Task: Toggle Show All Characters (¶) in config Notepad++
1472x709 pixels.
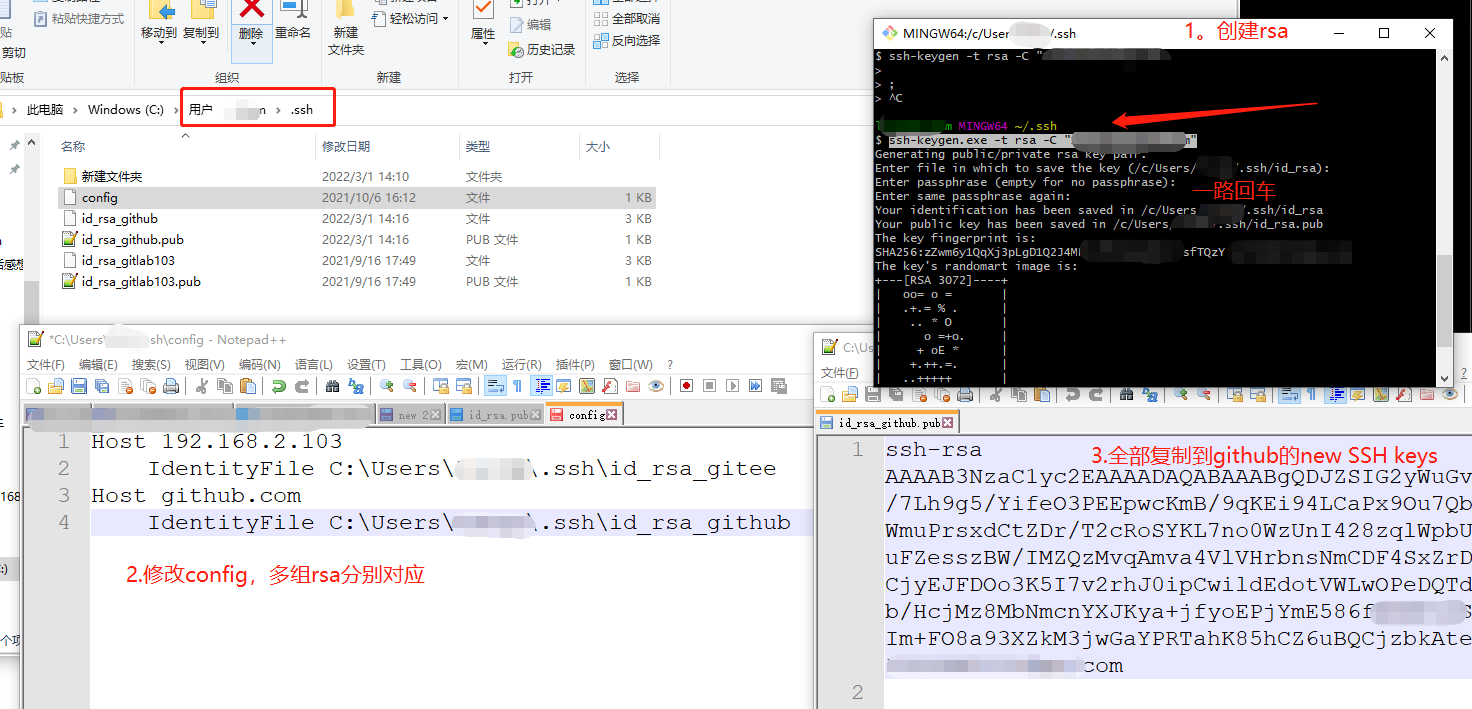Action: [x=517, y=386]
